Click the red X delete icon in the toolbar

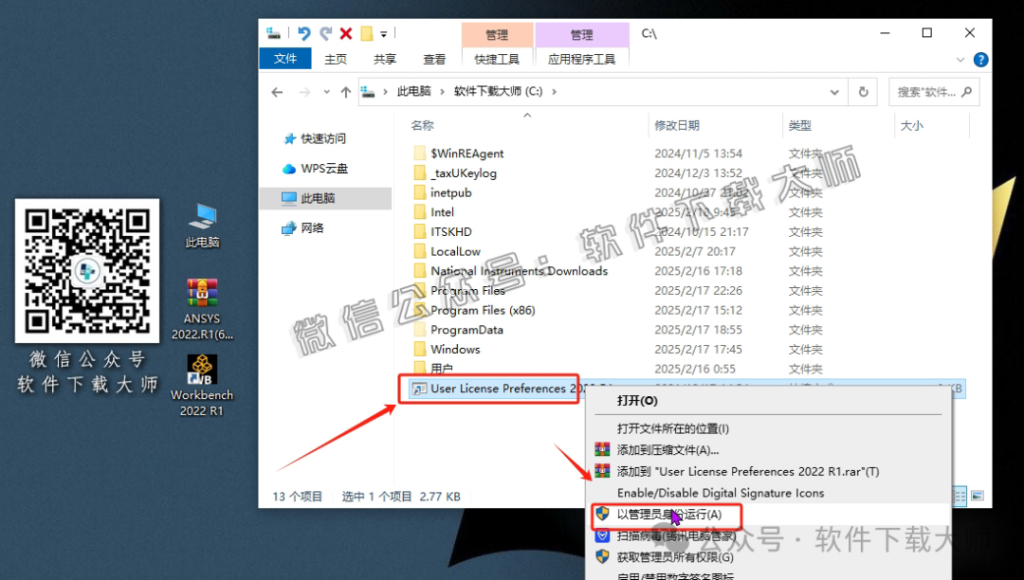pos(345,32)
